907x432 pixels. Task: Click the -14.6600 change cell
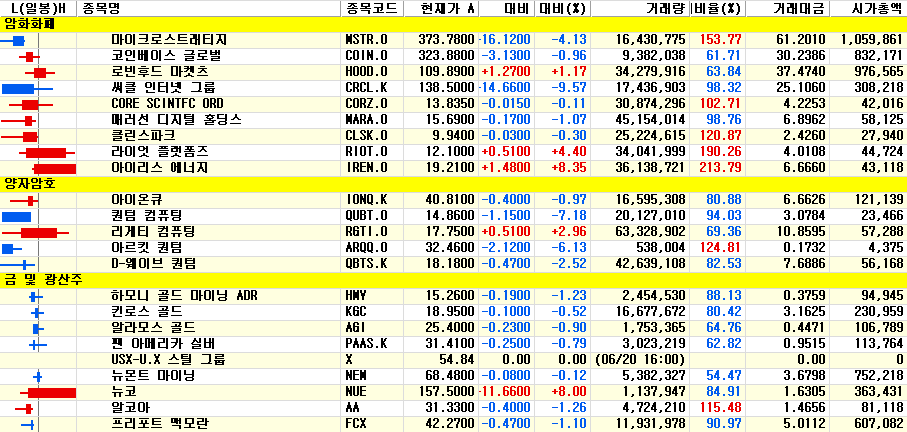tap(505, 88)
